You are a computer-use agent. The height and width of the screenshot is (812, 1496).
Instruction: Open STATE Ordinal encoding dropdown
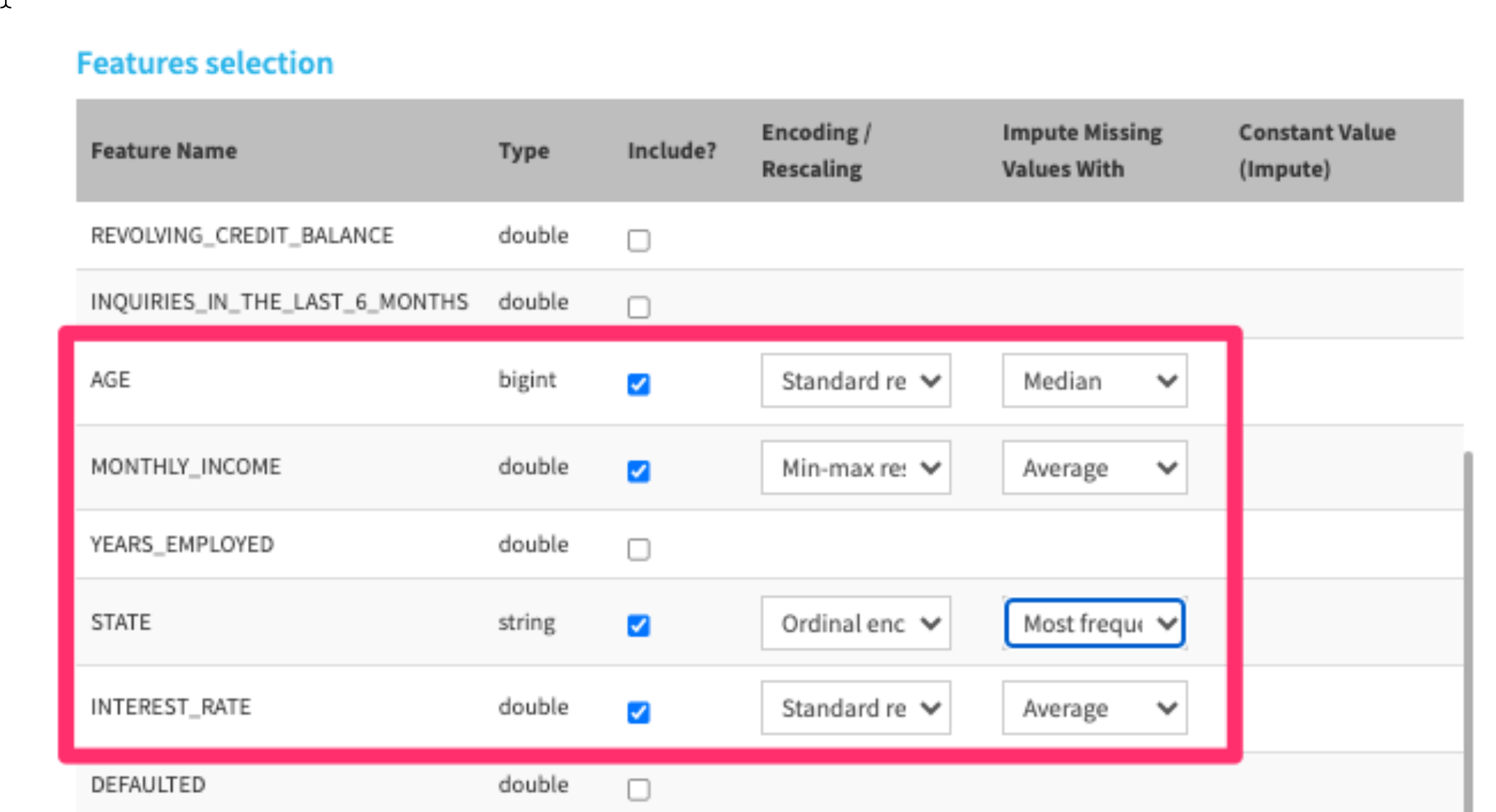coord(855,623)
